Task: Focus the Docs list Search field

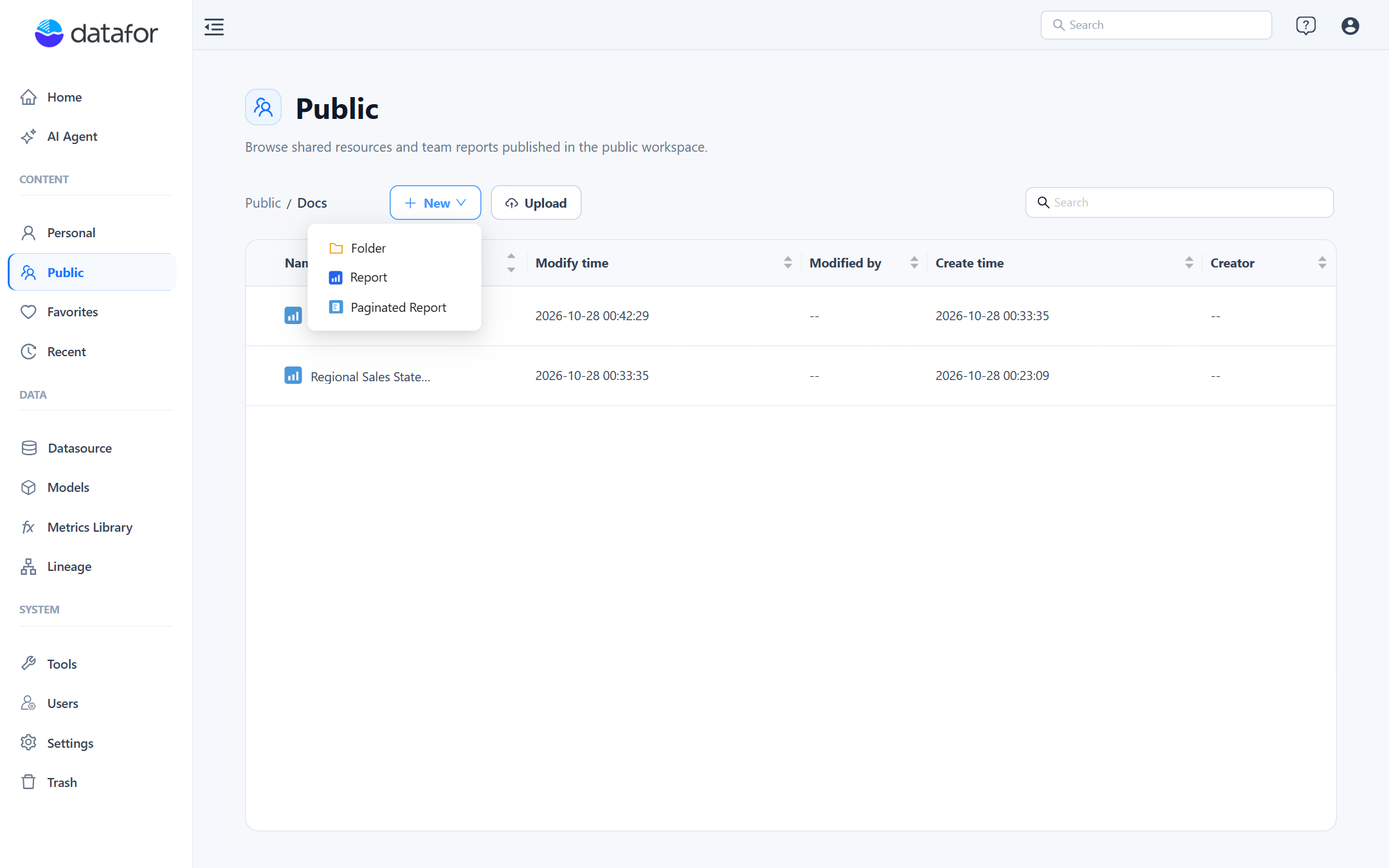Action: pyautogui.click(x=1179, y=203)
